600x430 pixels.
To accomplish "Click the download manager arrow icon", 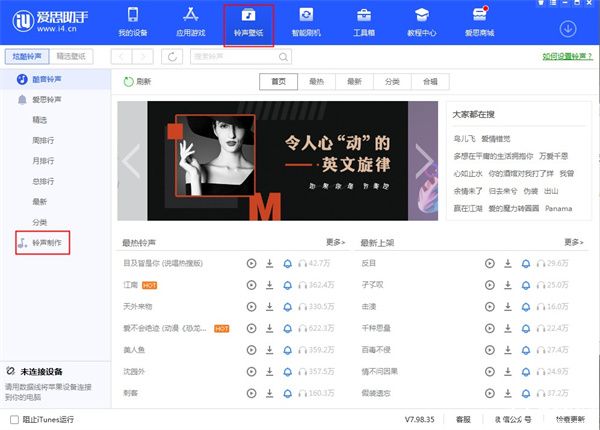I will tap(568, 28).
